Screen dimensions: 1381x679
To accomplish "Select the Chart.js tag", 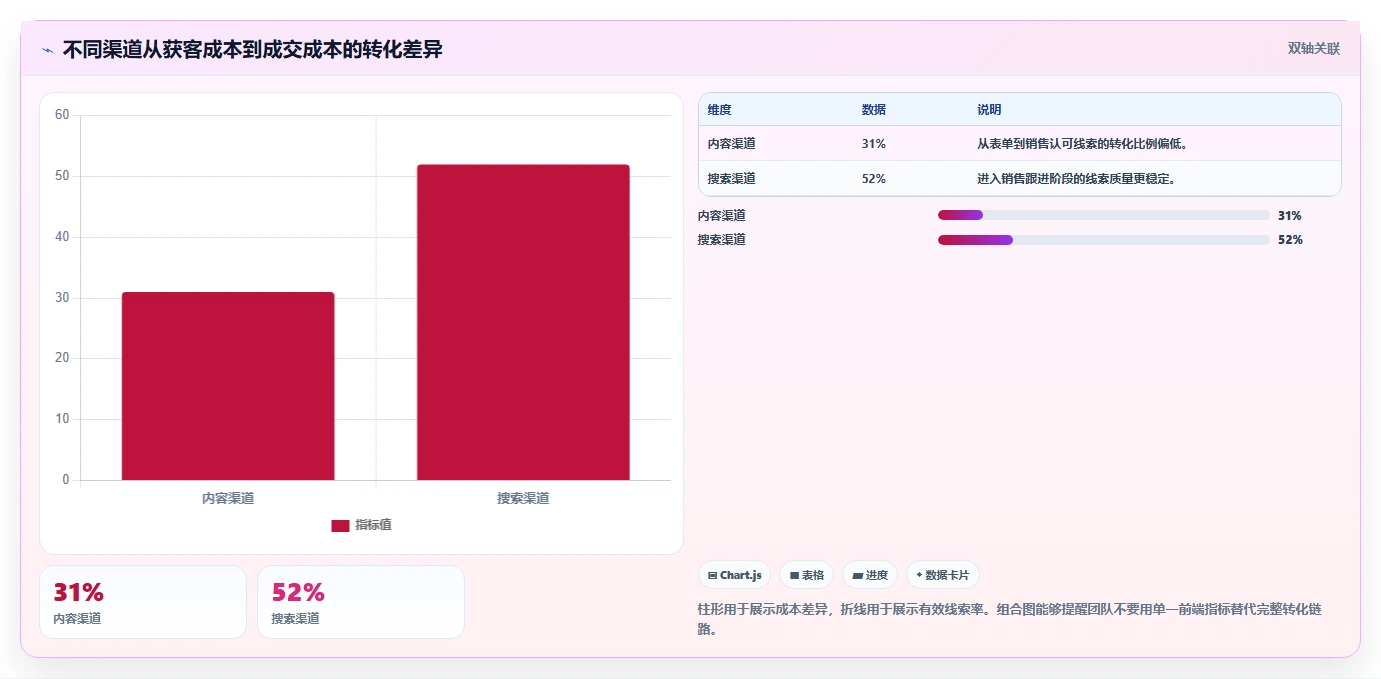I will click(734, 575).
